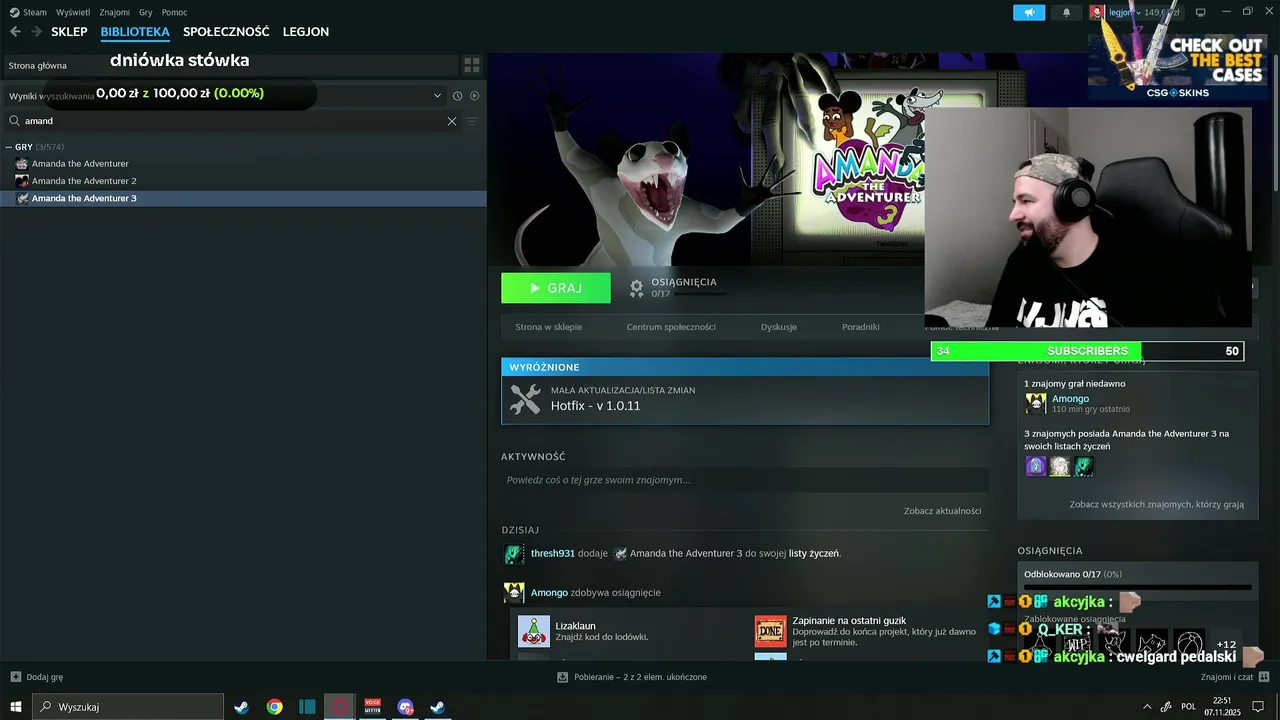Viewport: 1280px width, 720px height.
Task: Open the SPOŁECZNOŚĆ tab
Action: [226, 32]
